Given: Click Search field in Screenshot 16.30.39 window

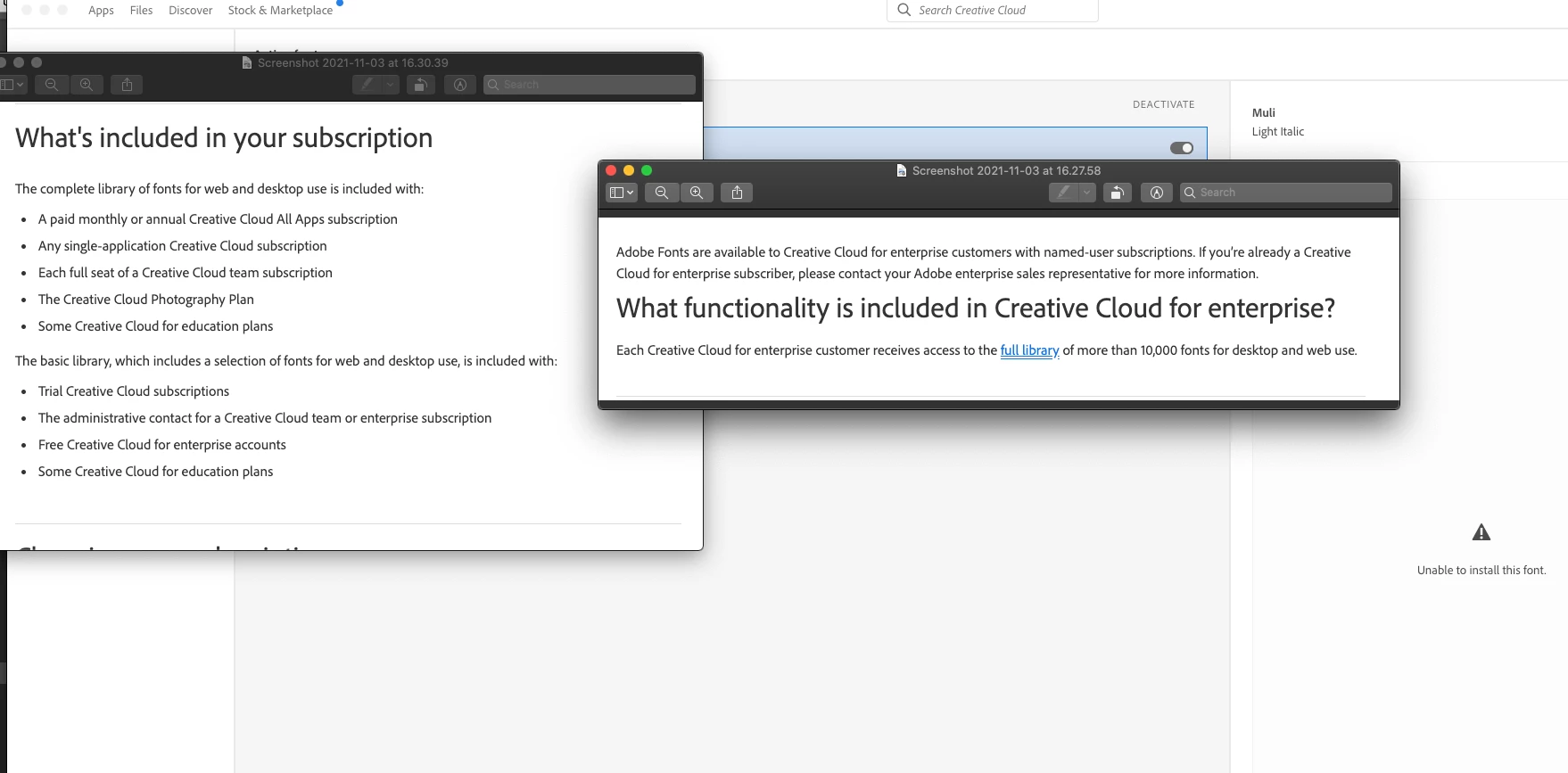Looking at the screenshot, I should [x=589, y=85].
